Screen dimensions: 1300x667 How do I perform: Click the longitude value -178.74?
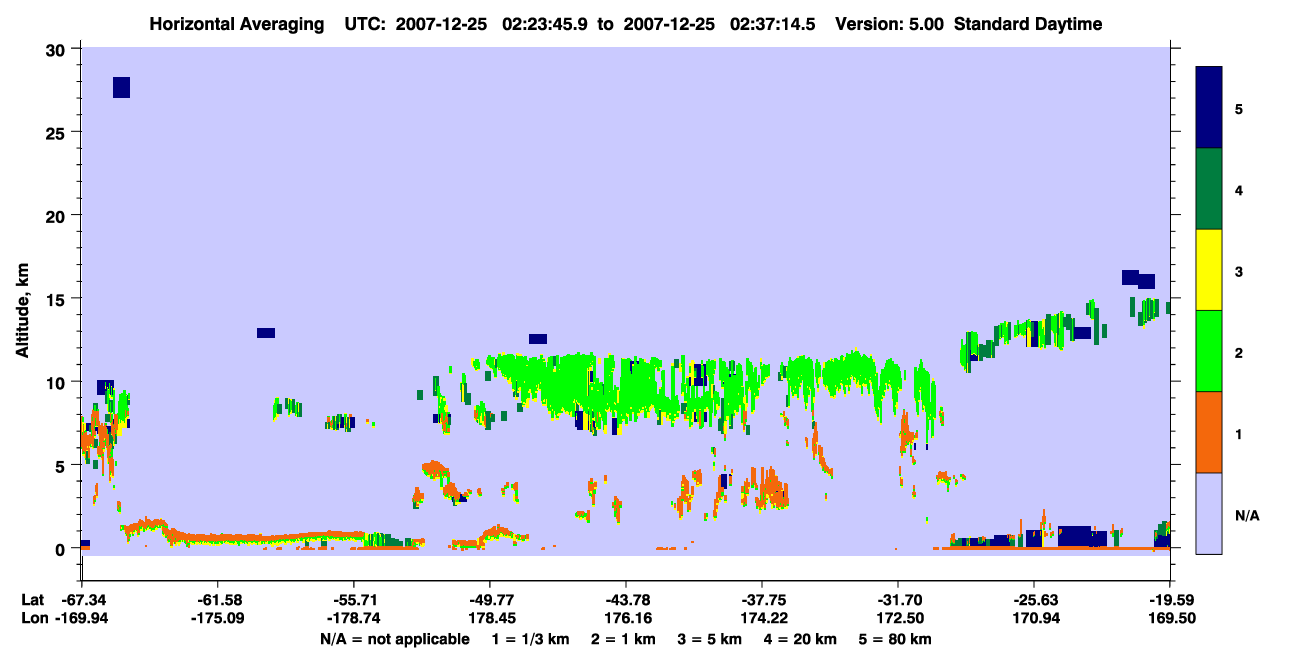[x=353, y=618]
